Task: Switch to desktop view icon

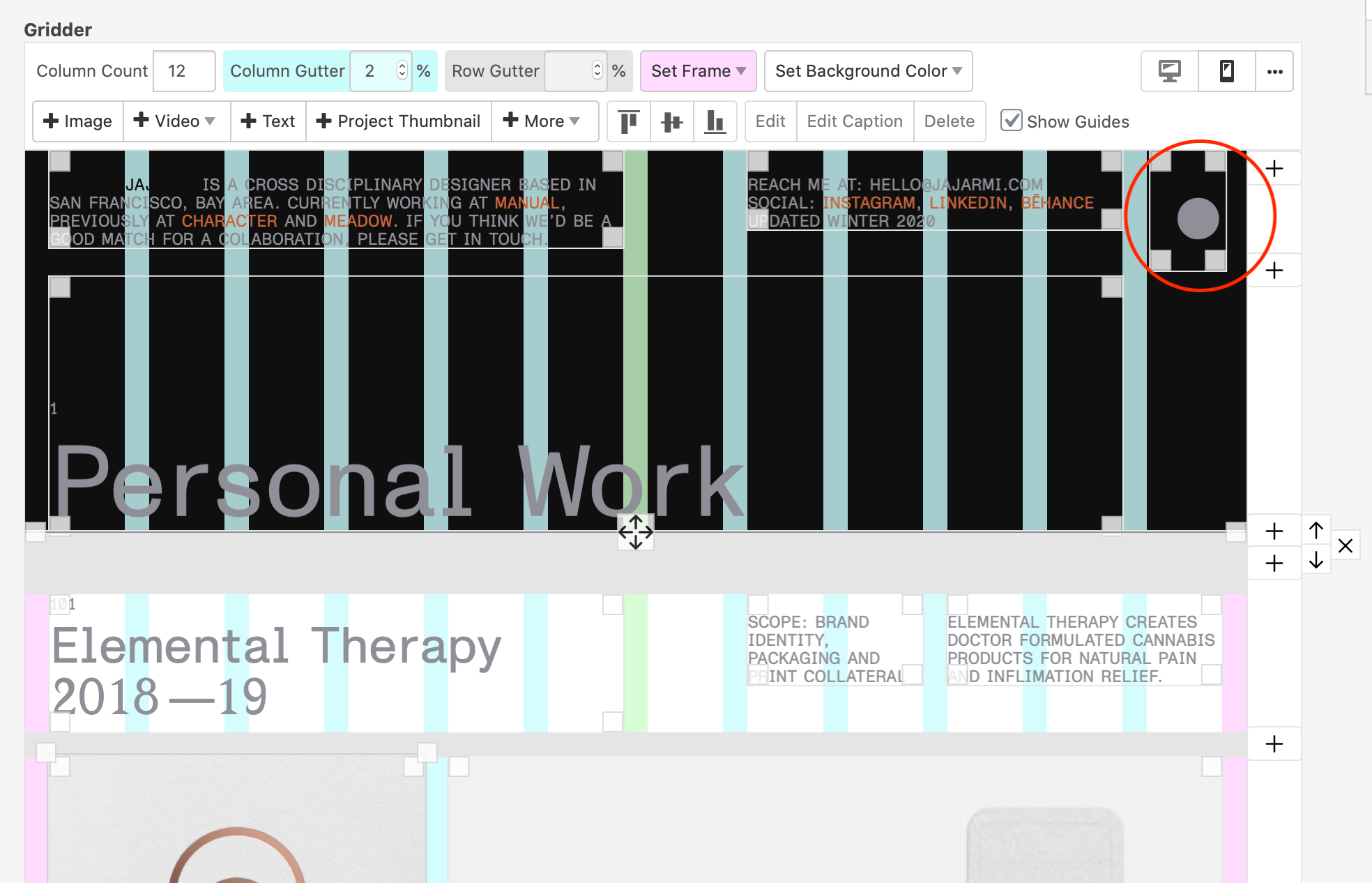Action: (x=1169, y=71)
